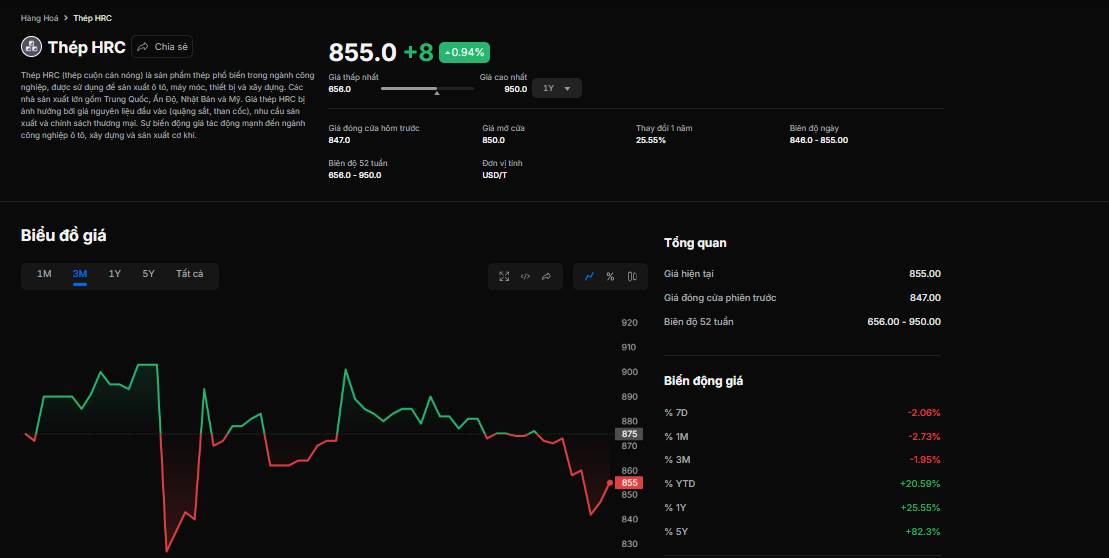This screenshot has width=1109, height=558.
Task: Click the embed code icon
Action: tap(525, 276)
